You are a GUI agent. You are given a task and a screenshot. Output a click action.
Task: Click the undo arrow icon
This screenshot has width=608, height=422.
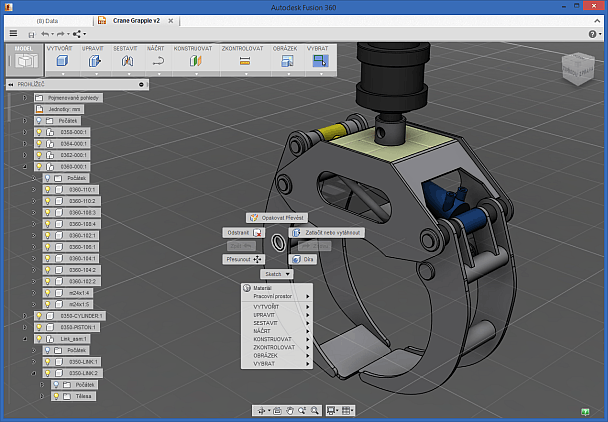coord(45,34)
